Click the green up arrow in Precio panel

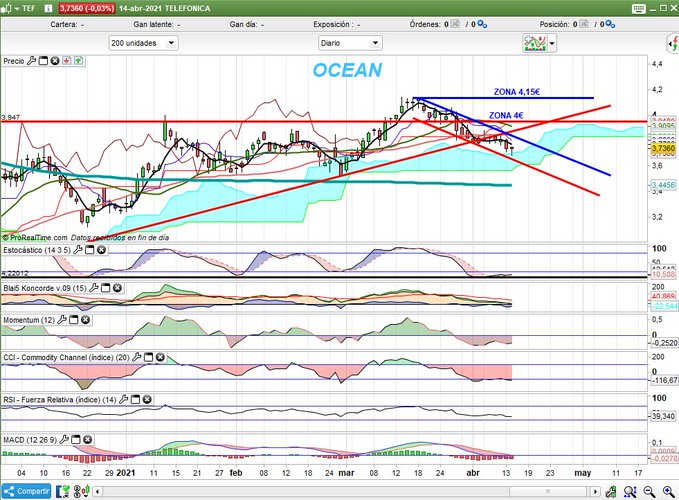pyautogui.click(x=78, y=61)
